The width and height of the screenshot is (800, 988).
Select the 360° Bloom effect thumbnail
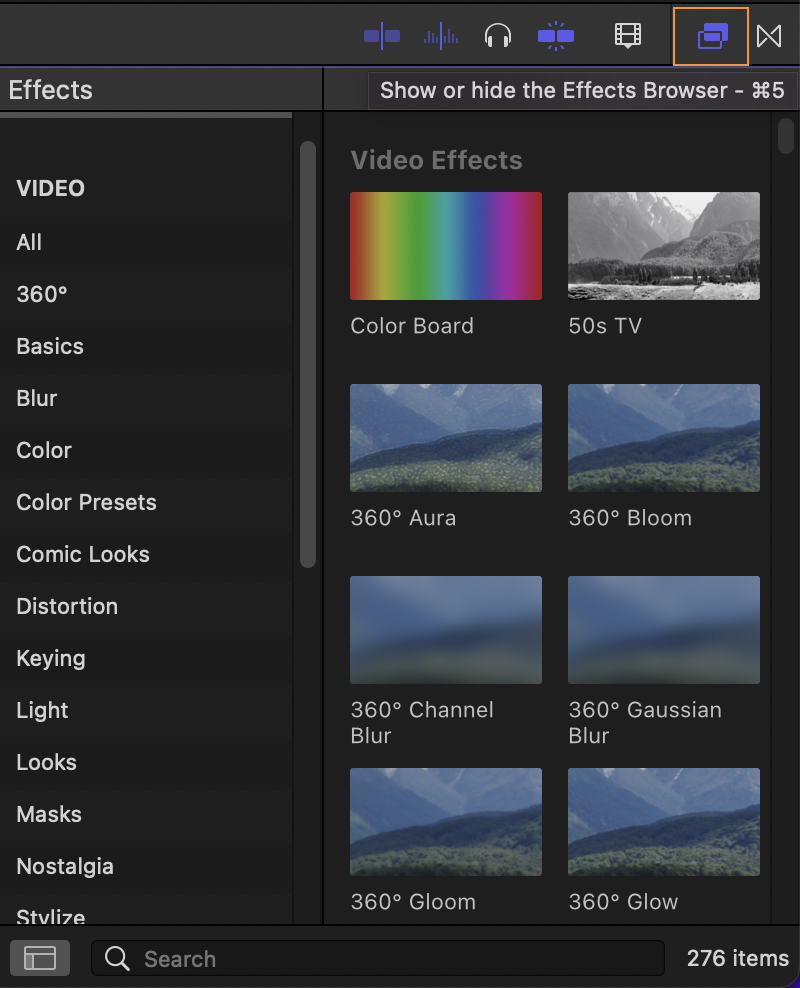click(664, 438)
